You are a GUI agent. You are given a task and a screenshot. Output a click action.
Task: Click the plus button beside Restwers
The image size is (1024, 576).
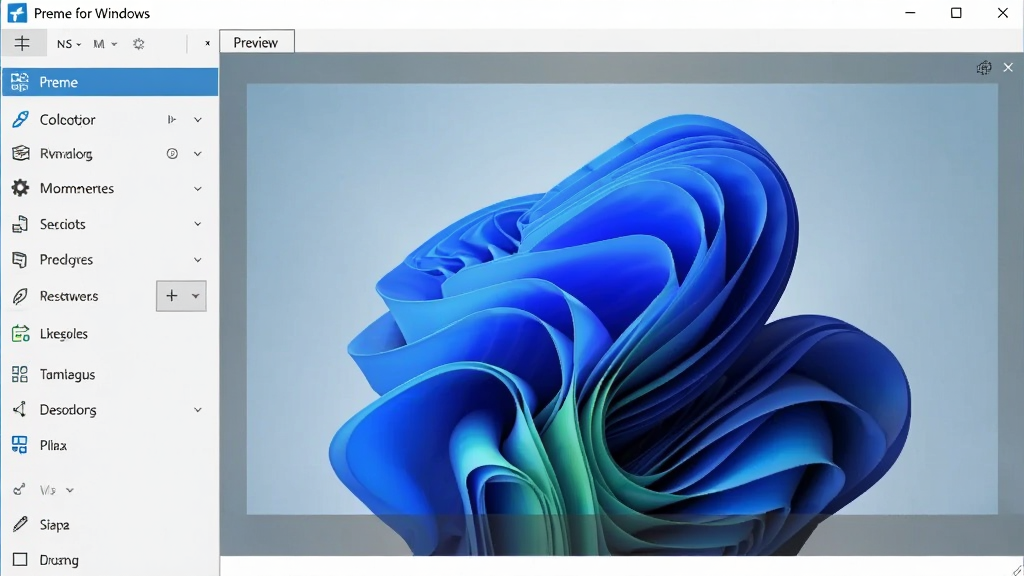171,296
